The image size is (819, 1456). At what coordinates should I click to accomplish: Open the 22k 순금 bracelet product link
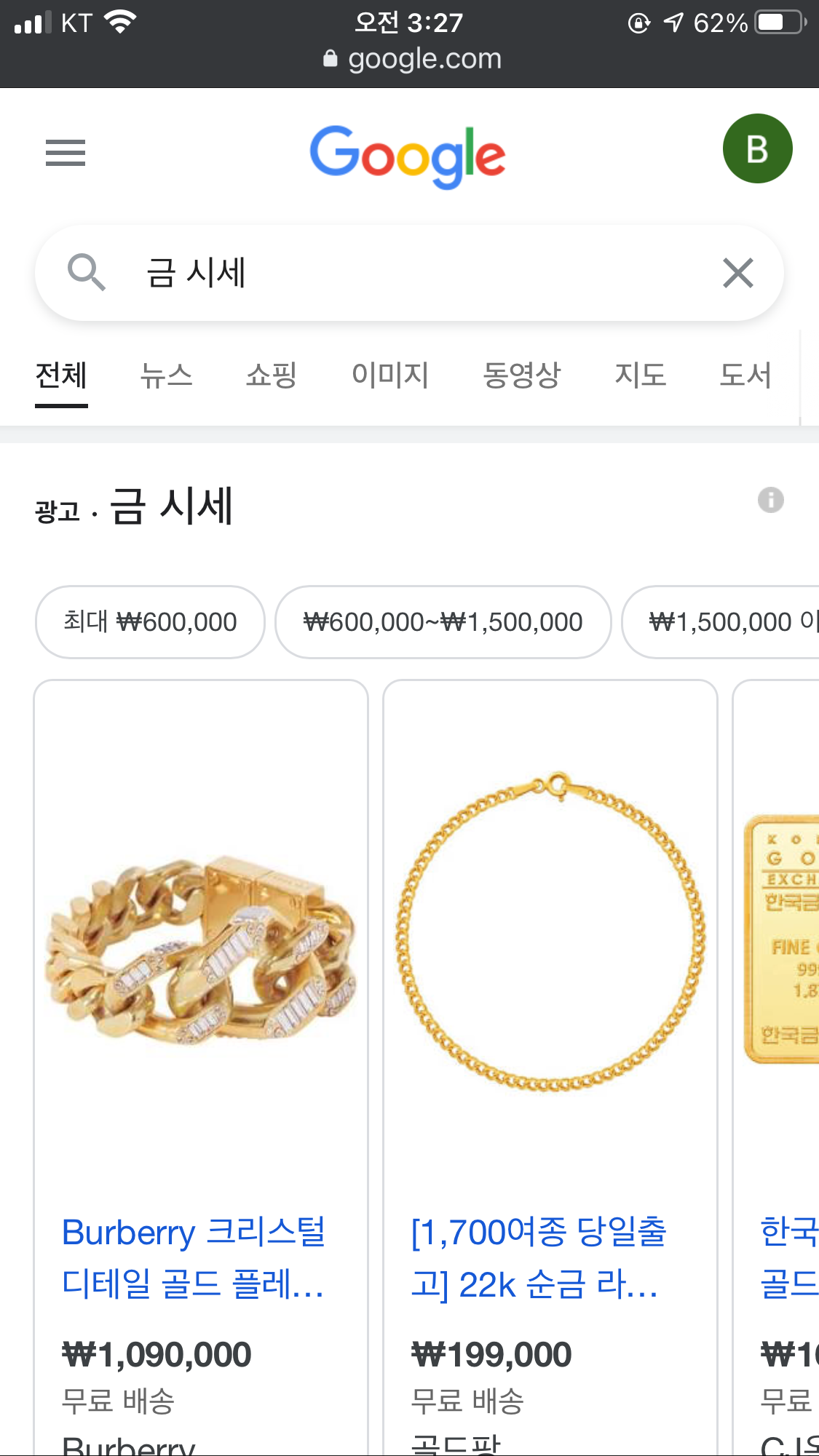point(539,1257)
